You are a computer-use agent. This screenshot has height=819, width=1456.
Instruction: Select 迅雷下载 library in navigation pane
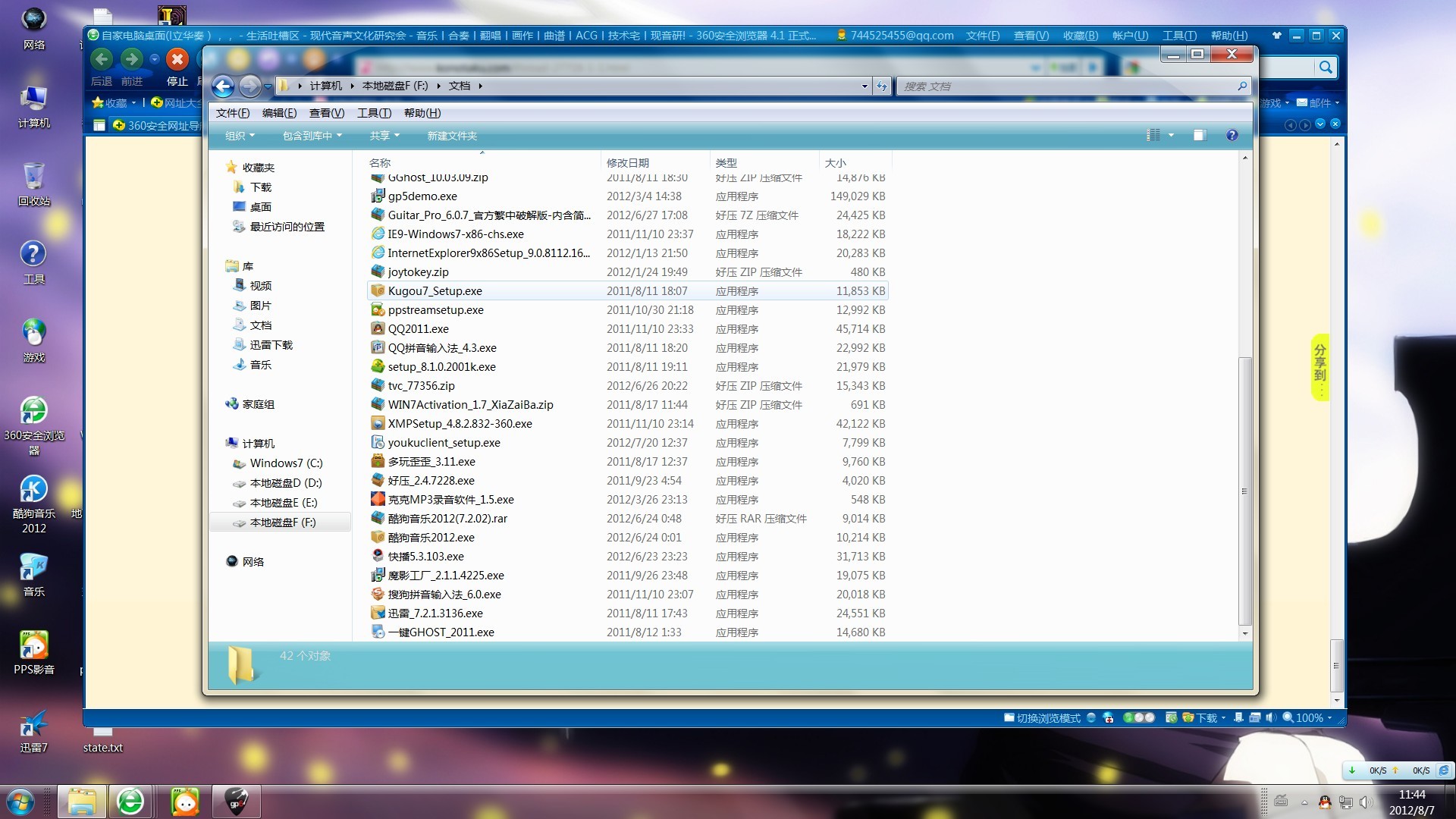[x=271, y=345]
